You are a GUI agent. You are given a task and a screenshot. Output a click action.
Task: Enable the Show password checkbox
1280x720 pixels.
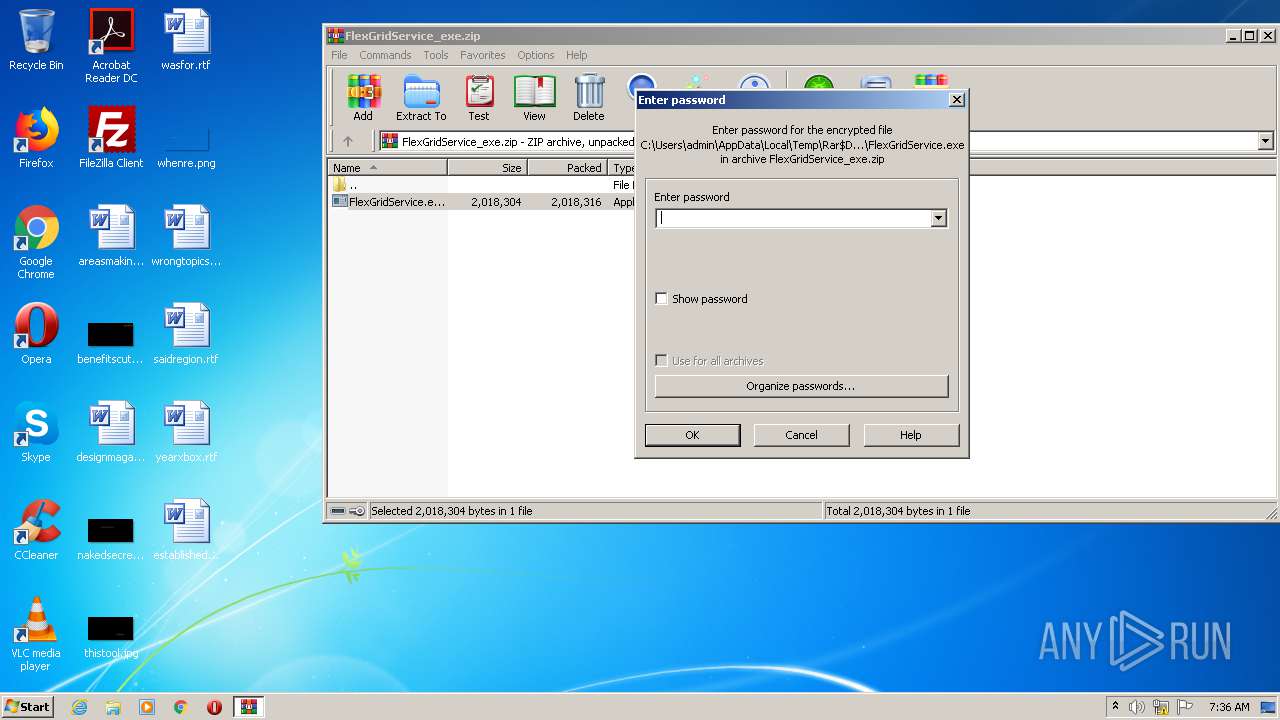(661, 299)
